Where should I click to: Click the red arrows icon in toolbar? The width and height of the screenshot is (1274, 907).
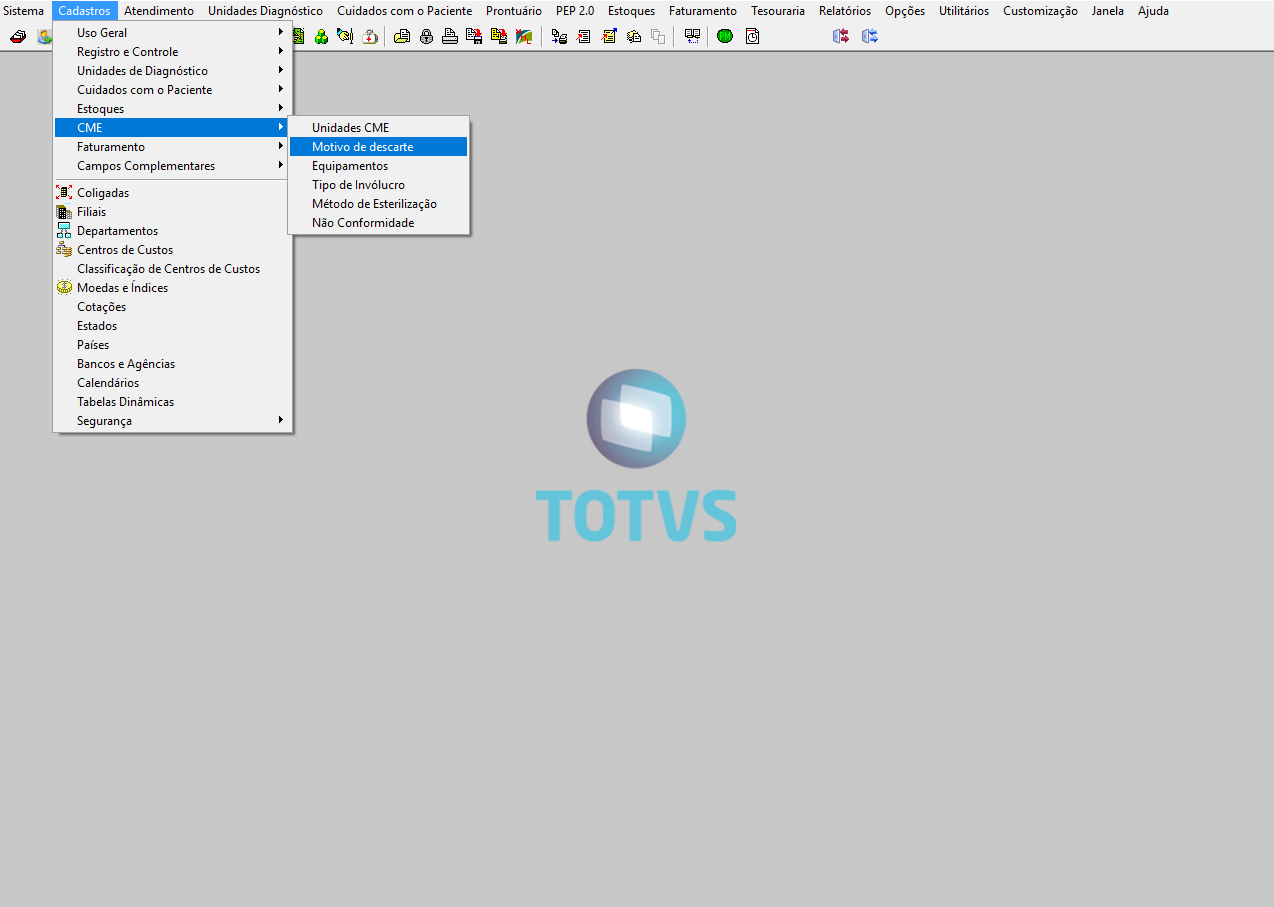[841, 36]
